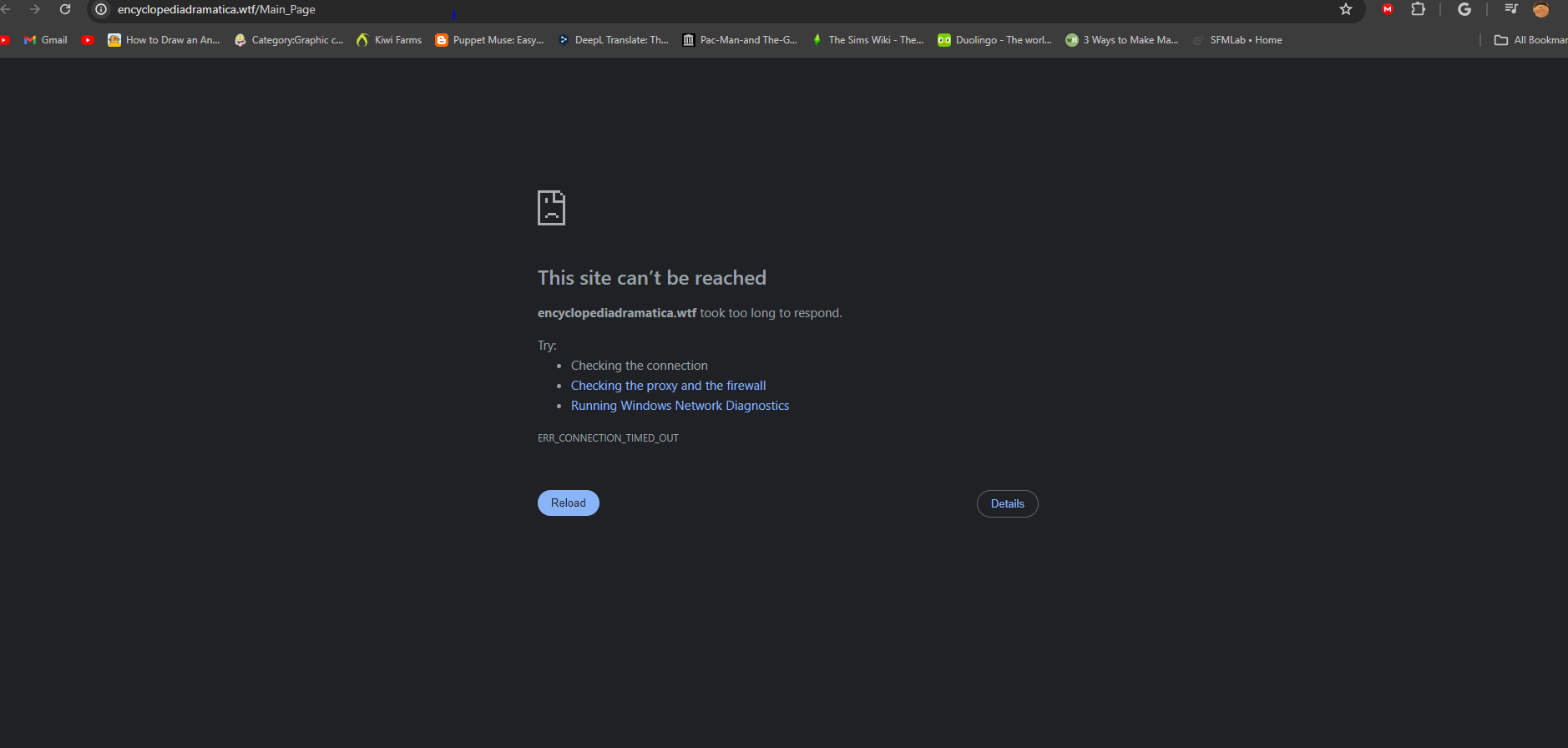This screenshot has height=748, width=1568.
Task: Follow 'Checking the proxy and the firewall' link
Action: (x=668, y=386)
